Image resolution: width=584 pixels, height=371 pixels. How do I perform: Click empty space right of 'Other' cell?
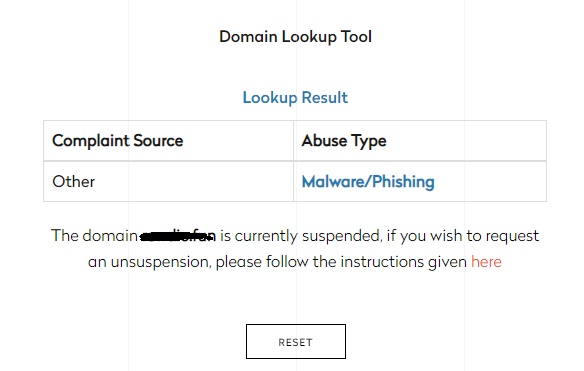tap(194, 182)
